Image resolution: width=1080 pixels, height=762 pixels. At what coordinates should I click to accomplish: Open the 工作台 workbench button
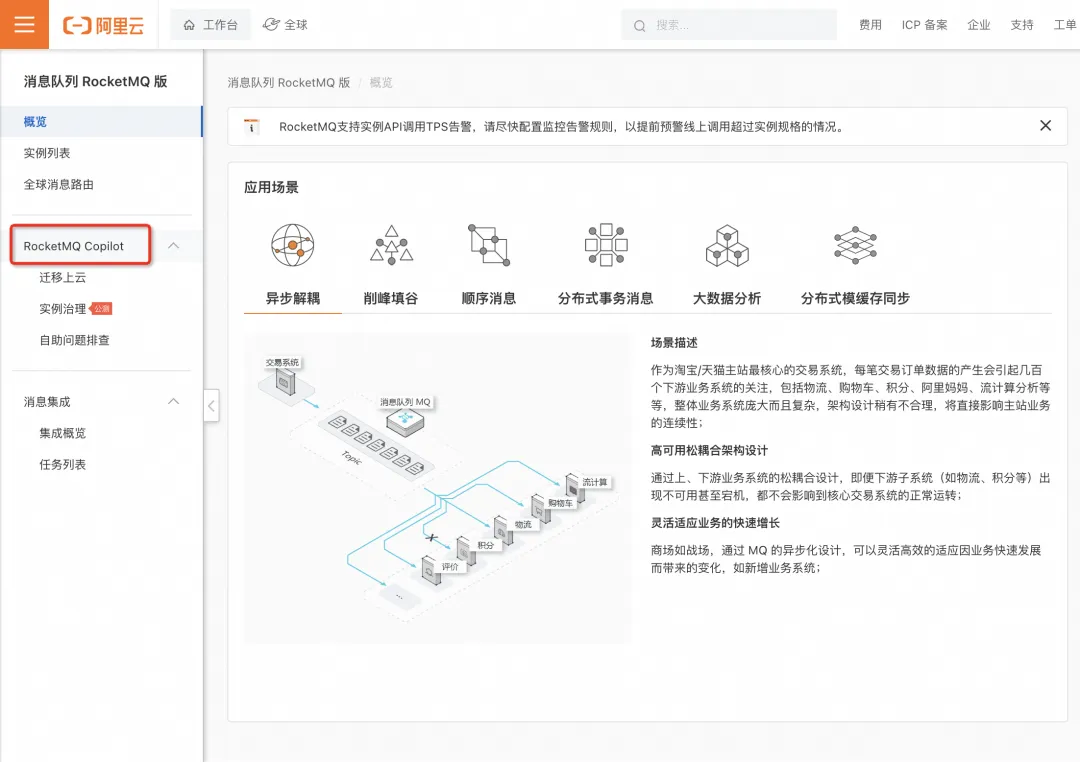(210, 25)
